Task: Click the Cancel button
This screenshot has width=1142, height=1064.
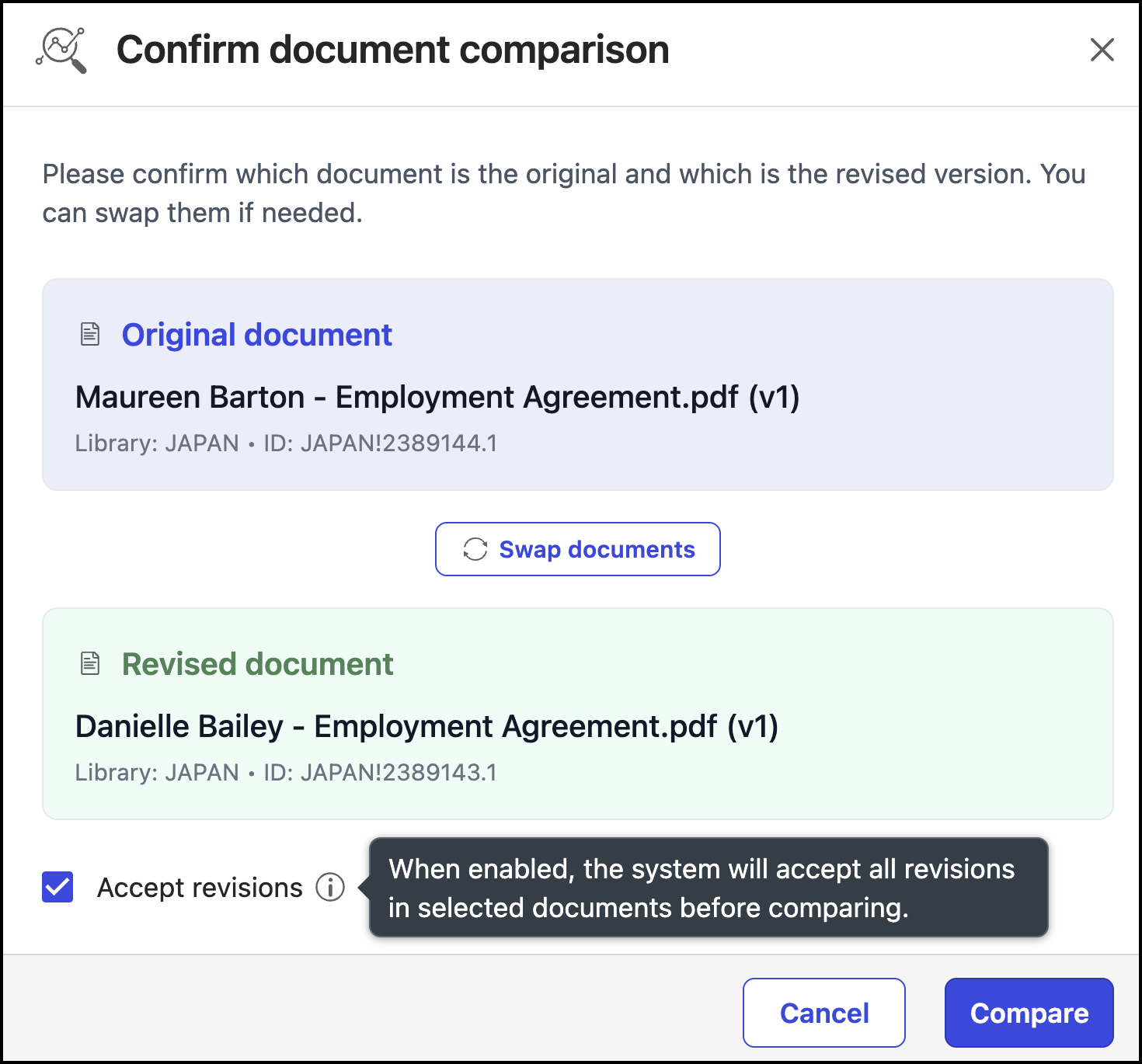Action: (x=823, y=1013)
